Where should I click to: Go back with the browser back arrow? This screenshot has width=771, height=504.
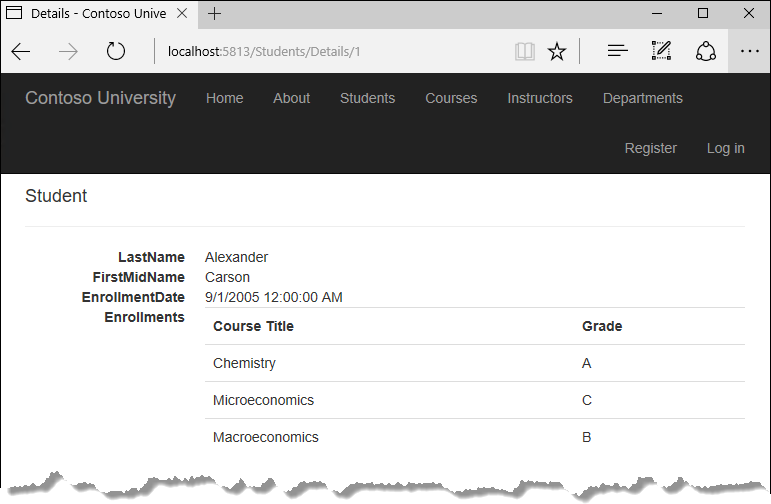21,51
